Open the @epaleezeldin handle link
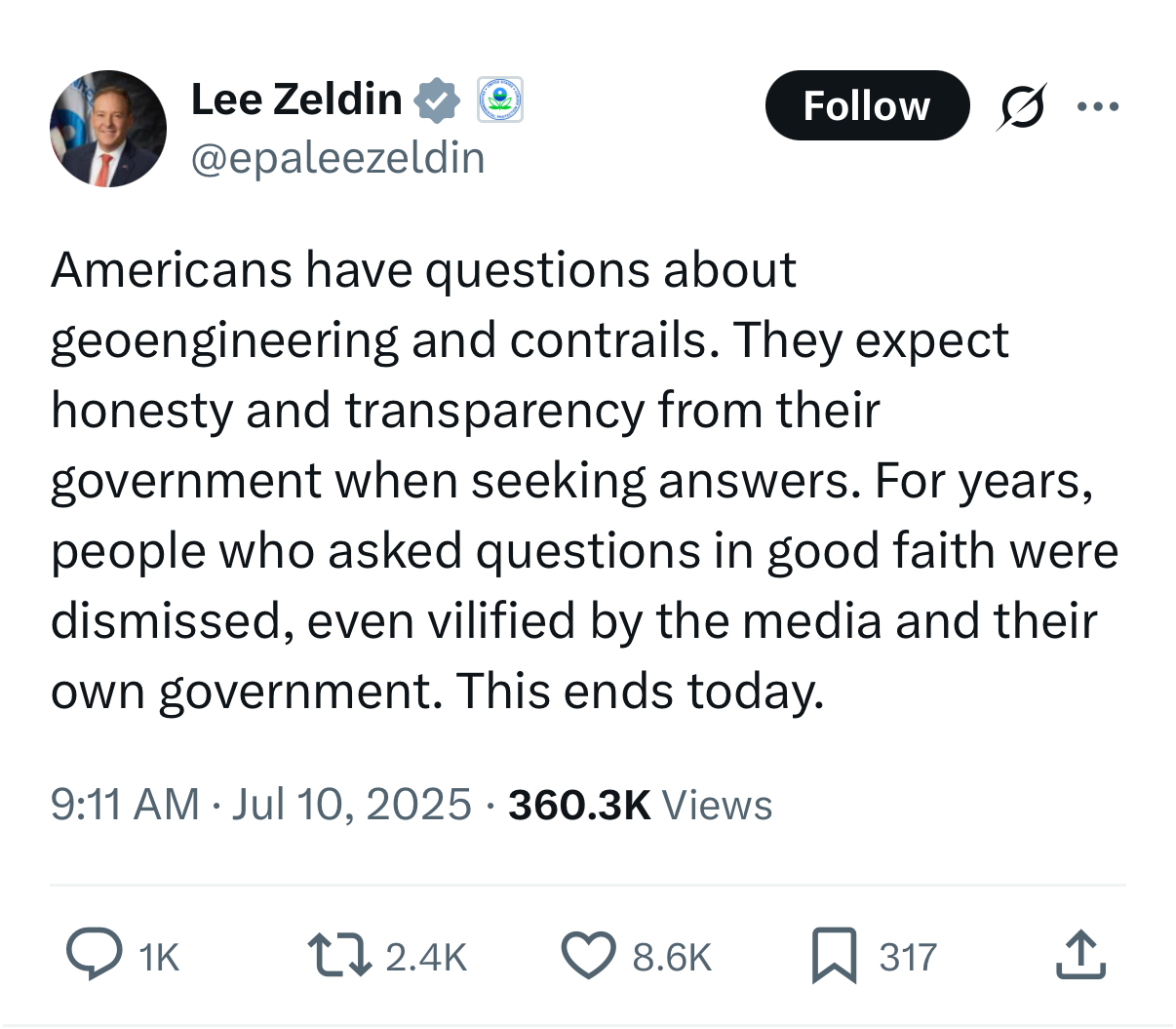The width and height of the screenshot is (1176, 1029). coord(337,158)
